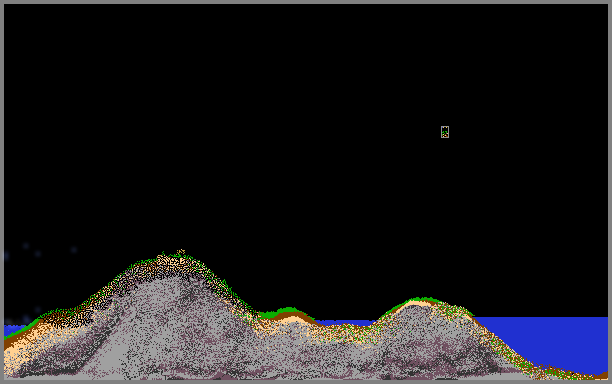
Task: Click the small gray-framed box floating in the sky
Action: (x=445, y=132)
